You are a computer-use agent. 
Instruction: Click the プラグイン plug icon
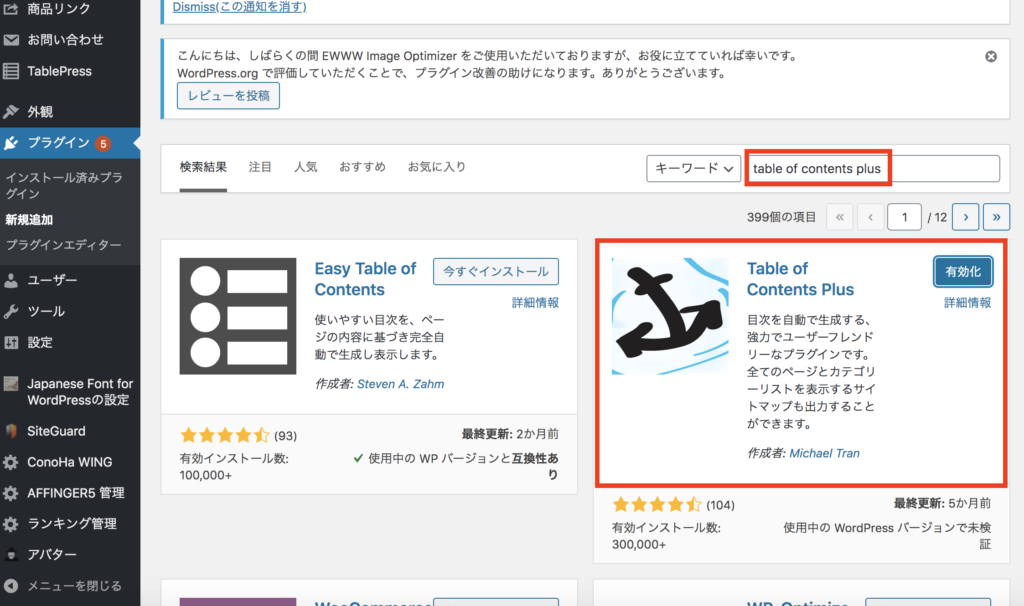pos(11,143)
